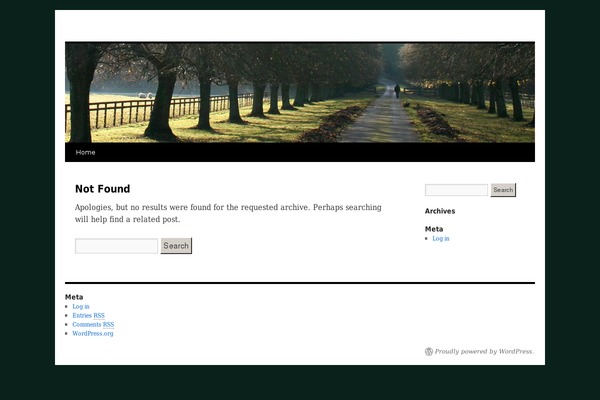Image resolution: width=600 pixels, height=400 pixels.
Task: Open the footer Log in link
Action: (81, 307)
